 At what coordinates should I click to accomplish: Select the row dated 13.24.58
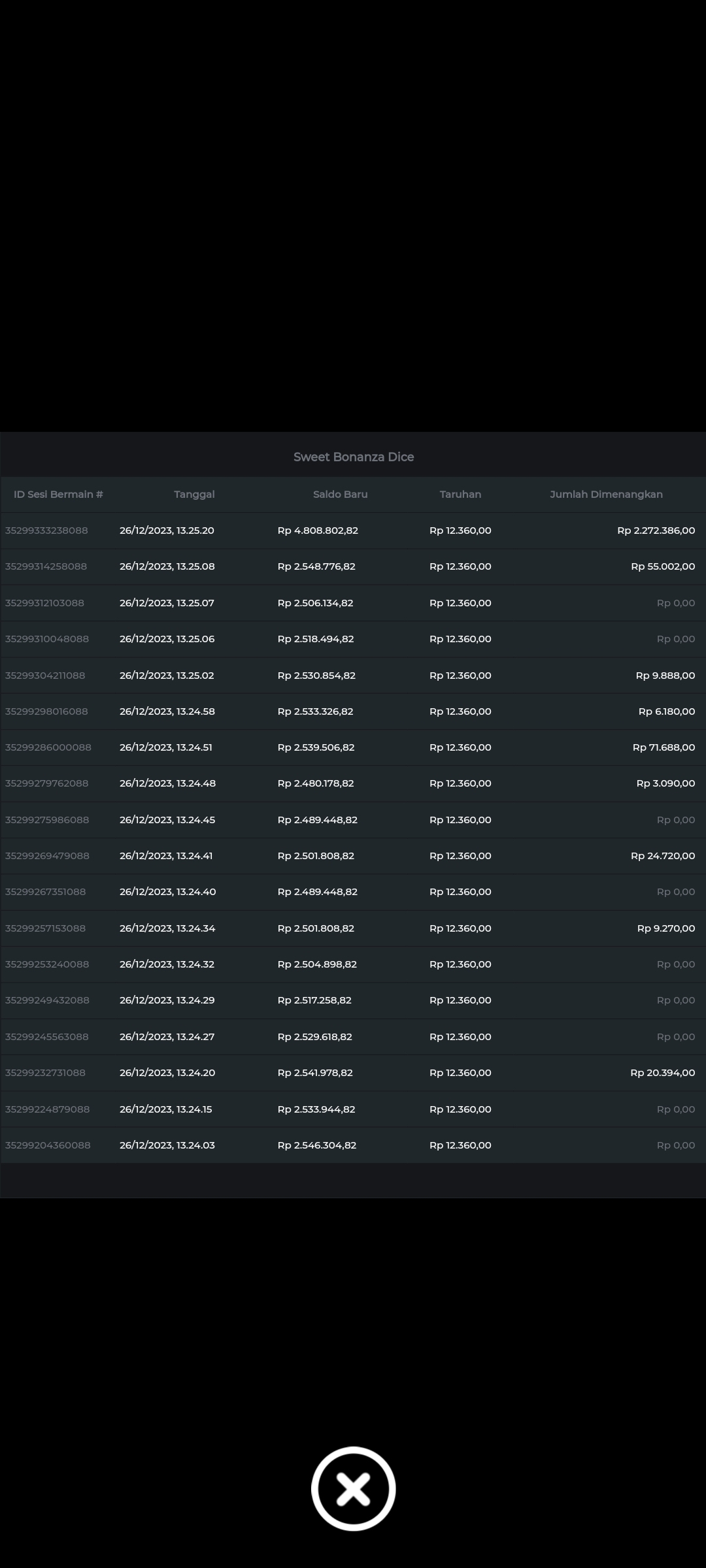(167, 711)
